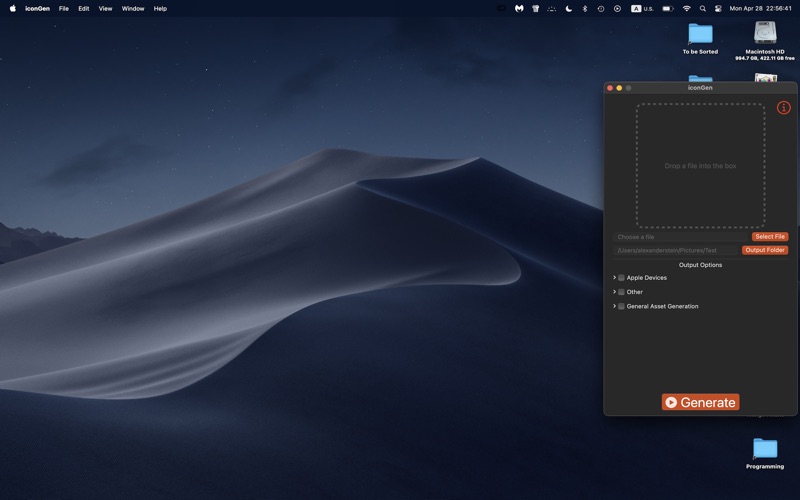Open the Wi-Fi menu bar icon
Image resolution: width=800 pixels, height=500 pixels.
point(687,9)
